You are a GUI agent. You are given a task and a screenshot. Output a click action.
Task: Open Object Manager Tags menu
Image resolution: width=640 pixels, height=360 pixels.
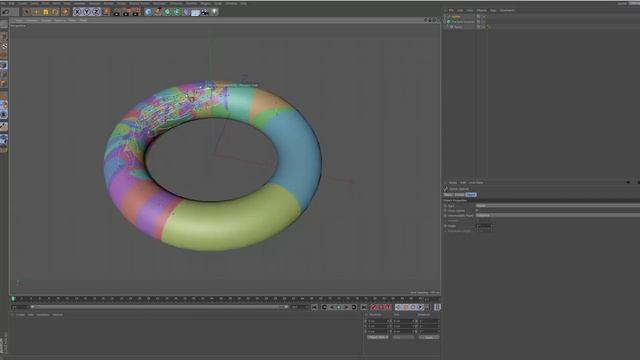click(x=493, y=10)
